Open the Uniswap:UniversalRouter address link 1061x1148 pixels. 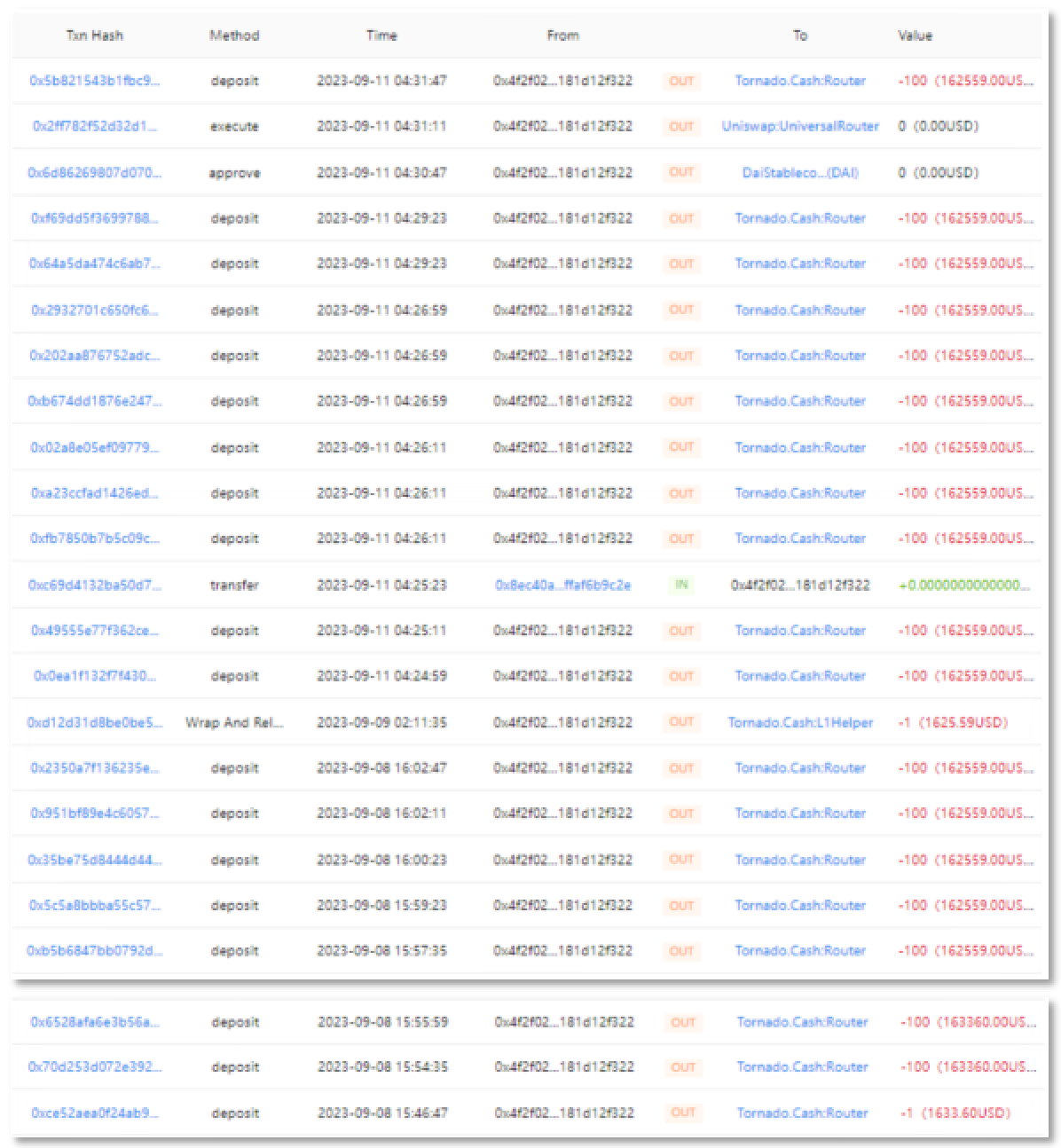point(800,126)
